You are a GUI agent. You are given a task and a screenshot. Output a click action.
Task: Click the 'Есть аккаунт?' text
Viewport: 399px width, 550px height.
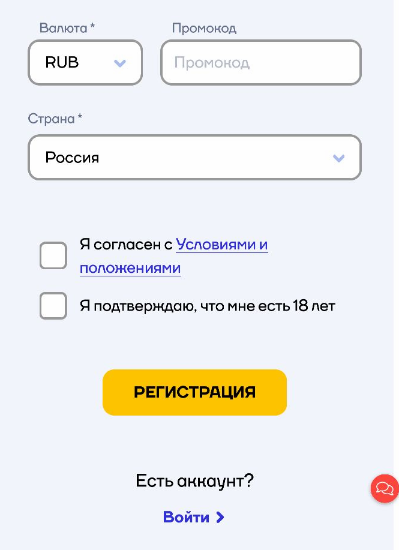pyautogui.click(x=195, y=481)
